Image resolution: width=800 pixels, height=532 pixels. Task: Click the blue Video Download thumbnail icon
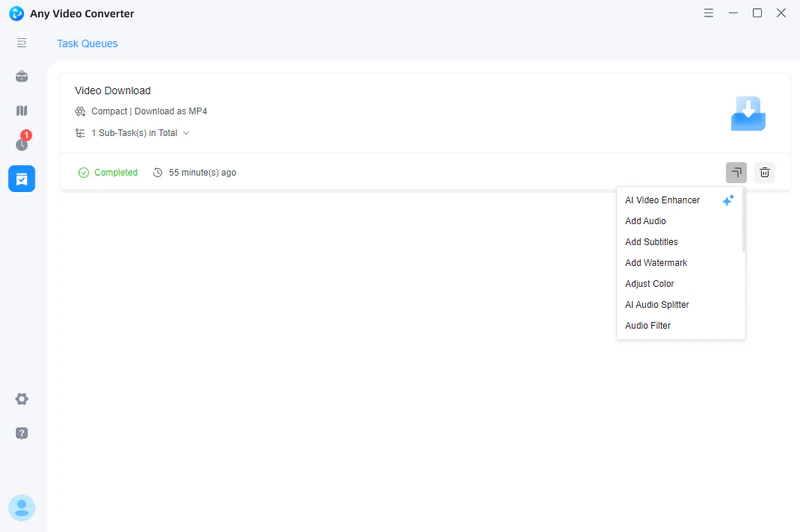747,113
